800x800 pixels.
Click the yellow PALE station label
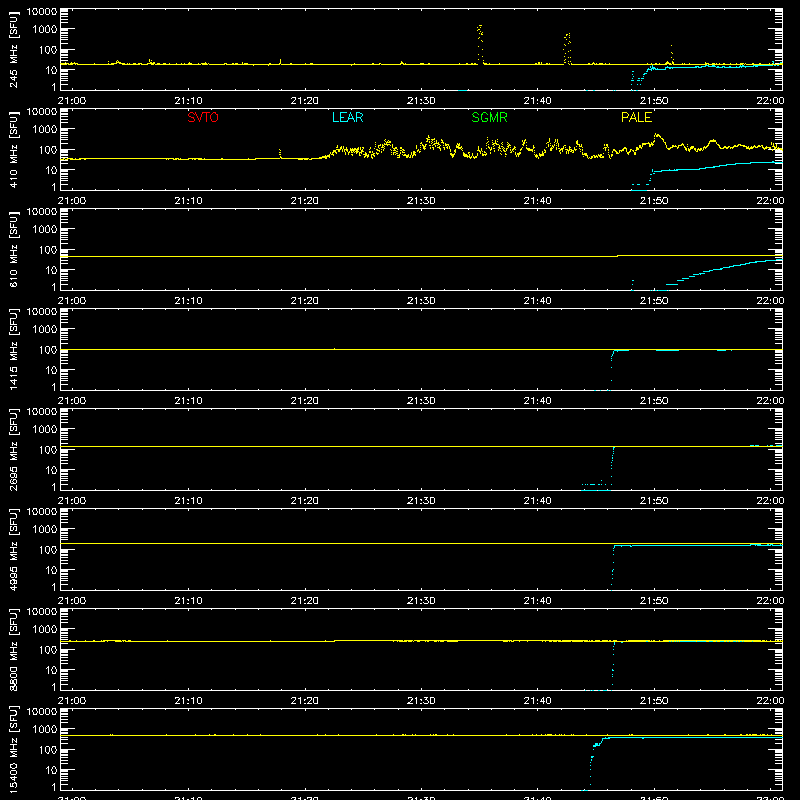tap(636, 117)
